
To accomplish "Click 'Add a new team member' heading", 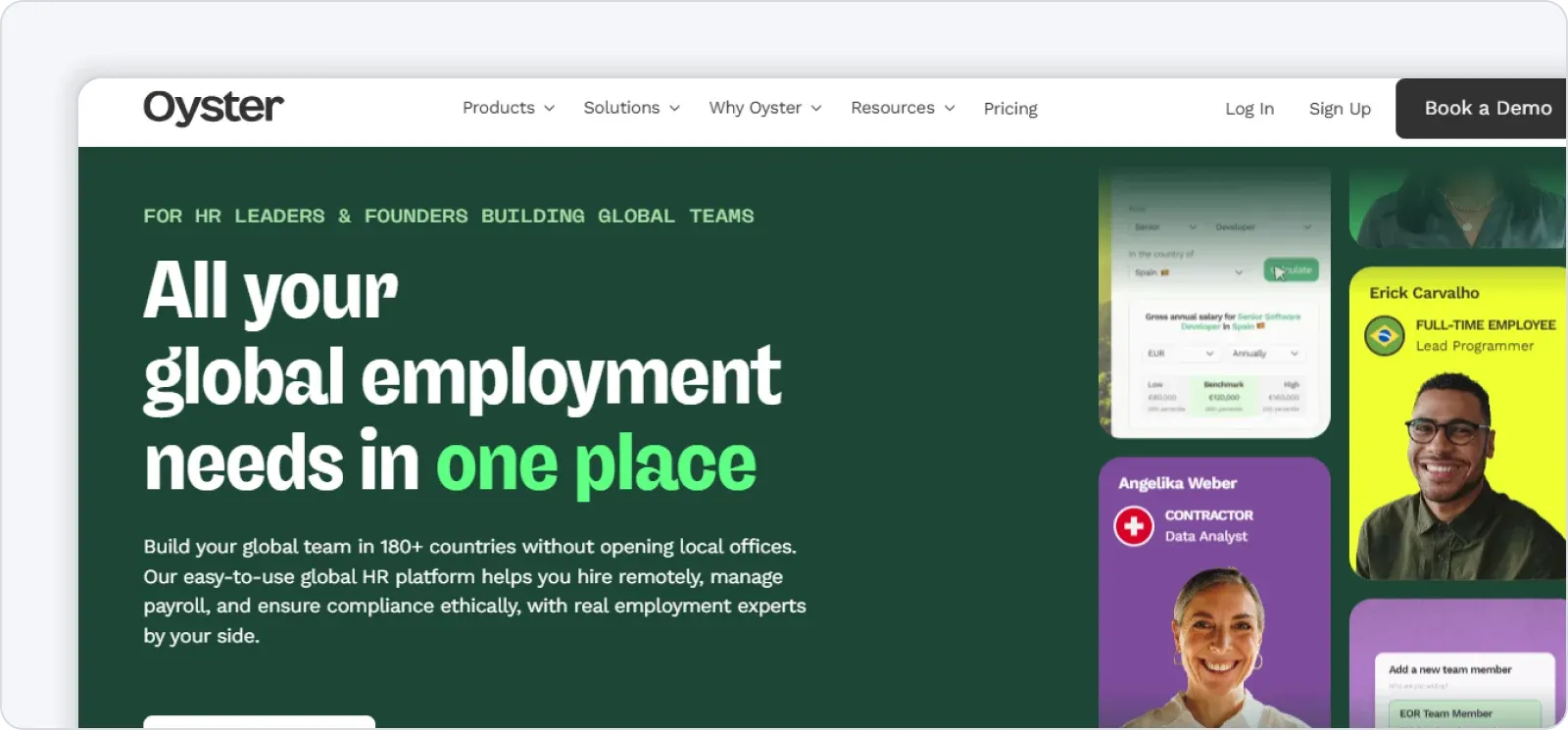I will 1449,670.
